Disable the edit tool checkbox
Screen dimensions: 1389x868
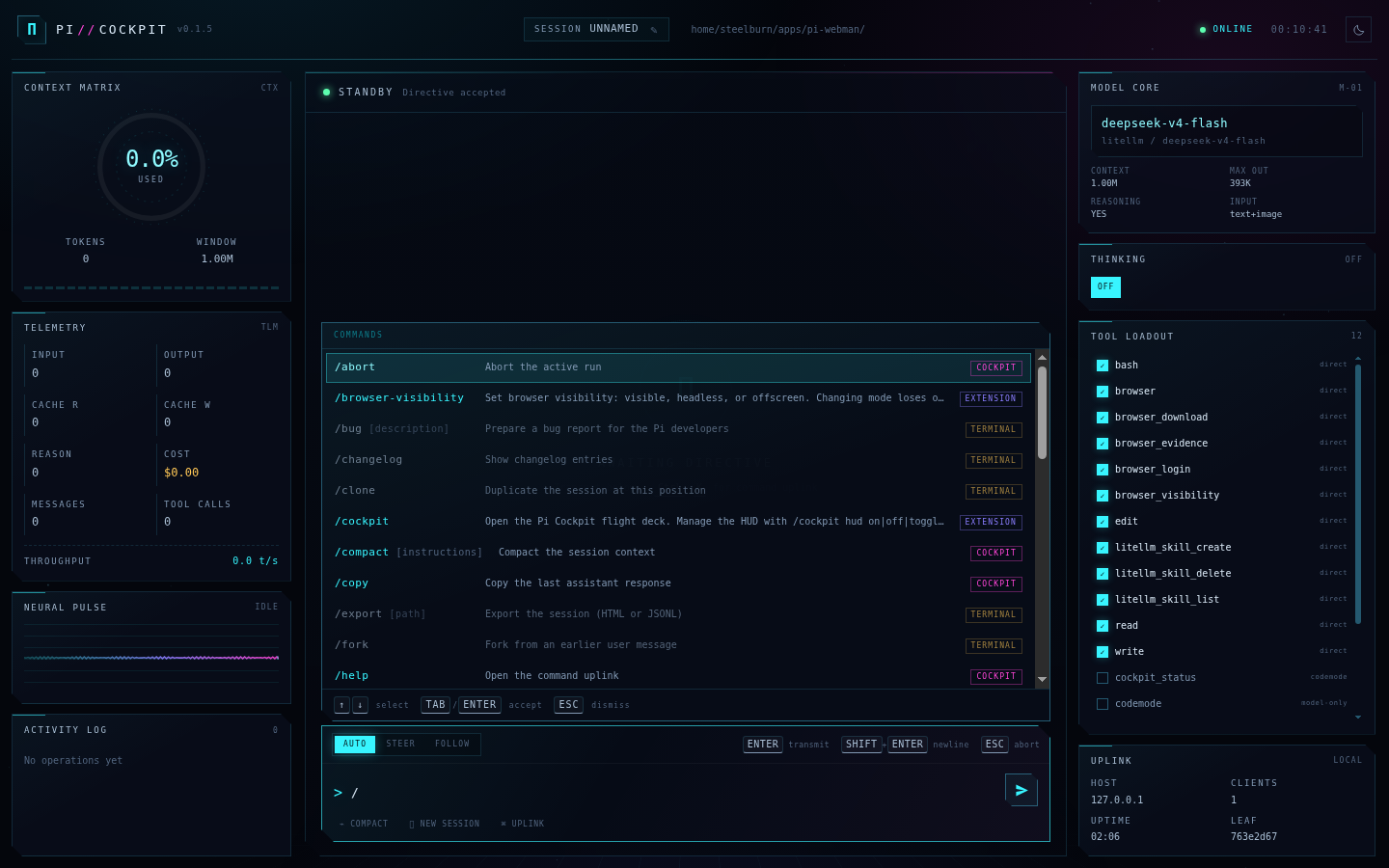coord(1103,522)
